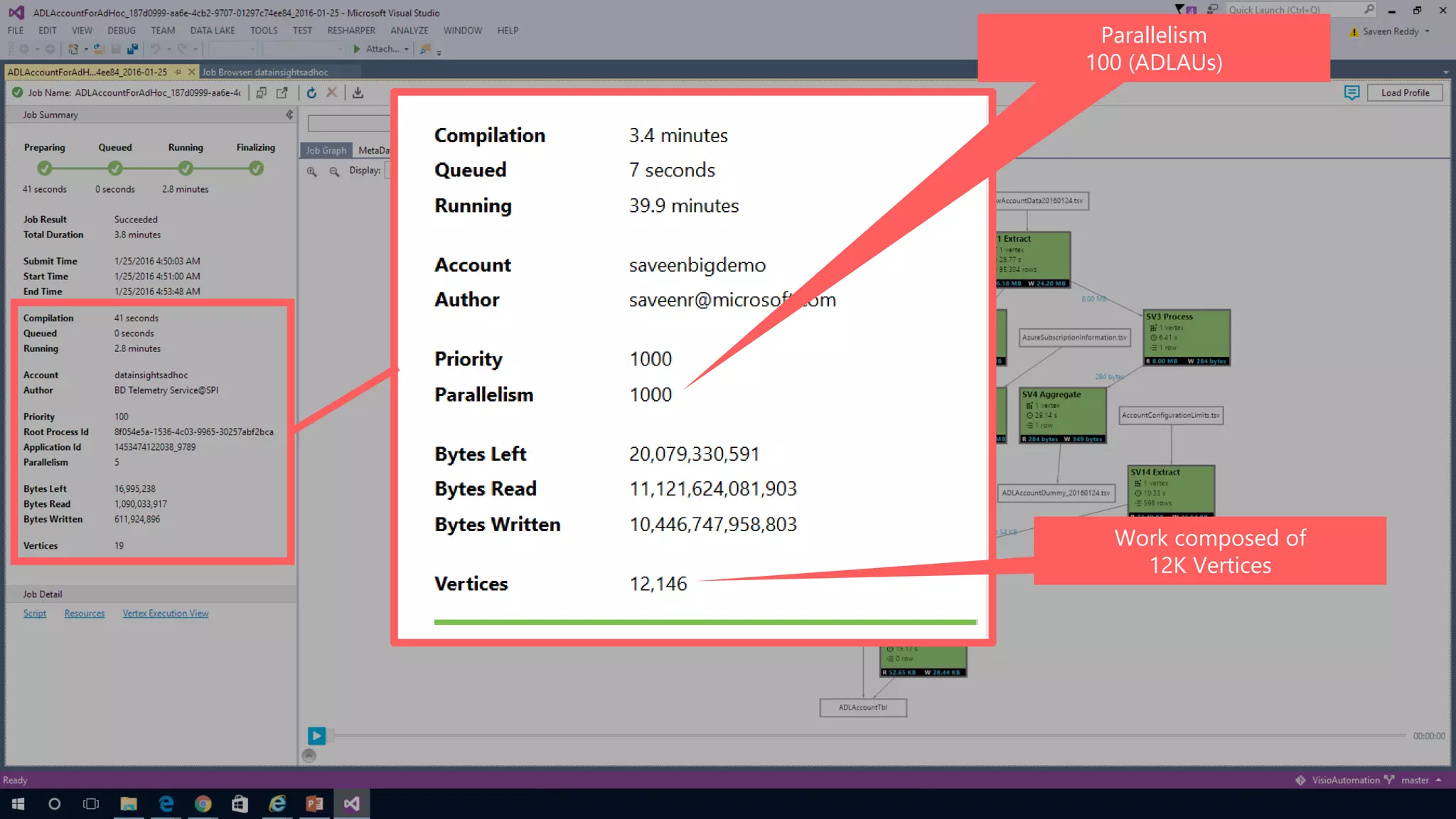Click the New Project toolbar icon
The width and height of the screenshot is (1456, 819).
pyautogui.click(x=73, y=49)
